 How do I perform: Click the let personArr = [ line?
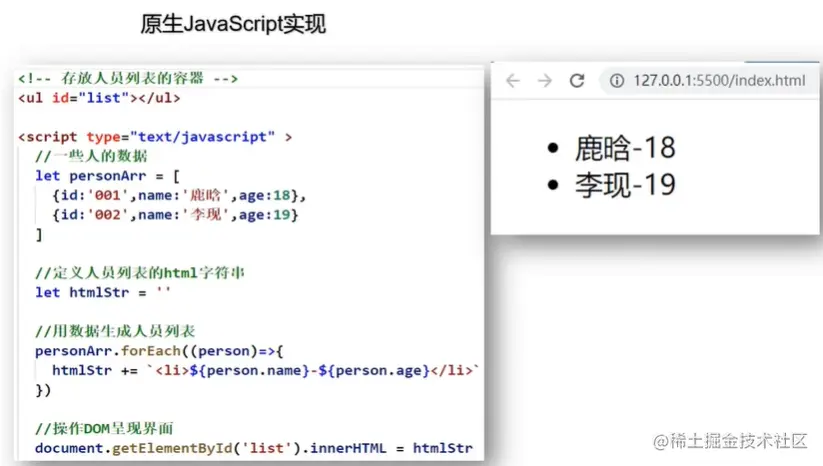click(108, 176)
